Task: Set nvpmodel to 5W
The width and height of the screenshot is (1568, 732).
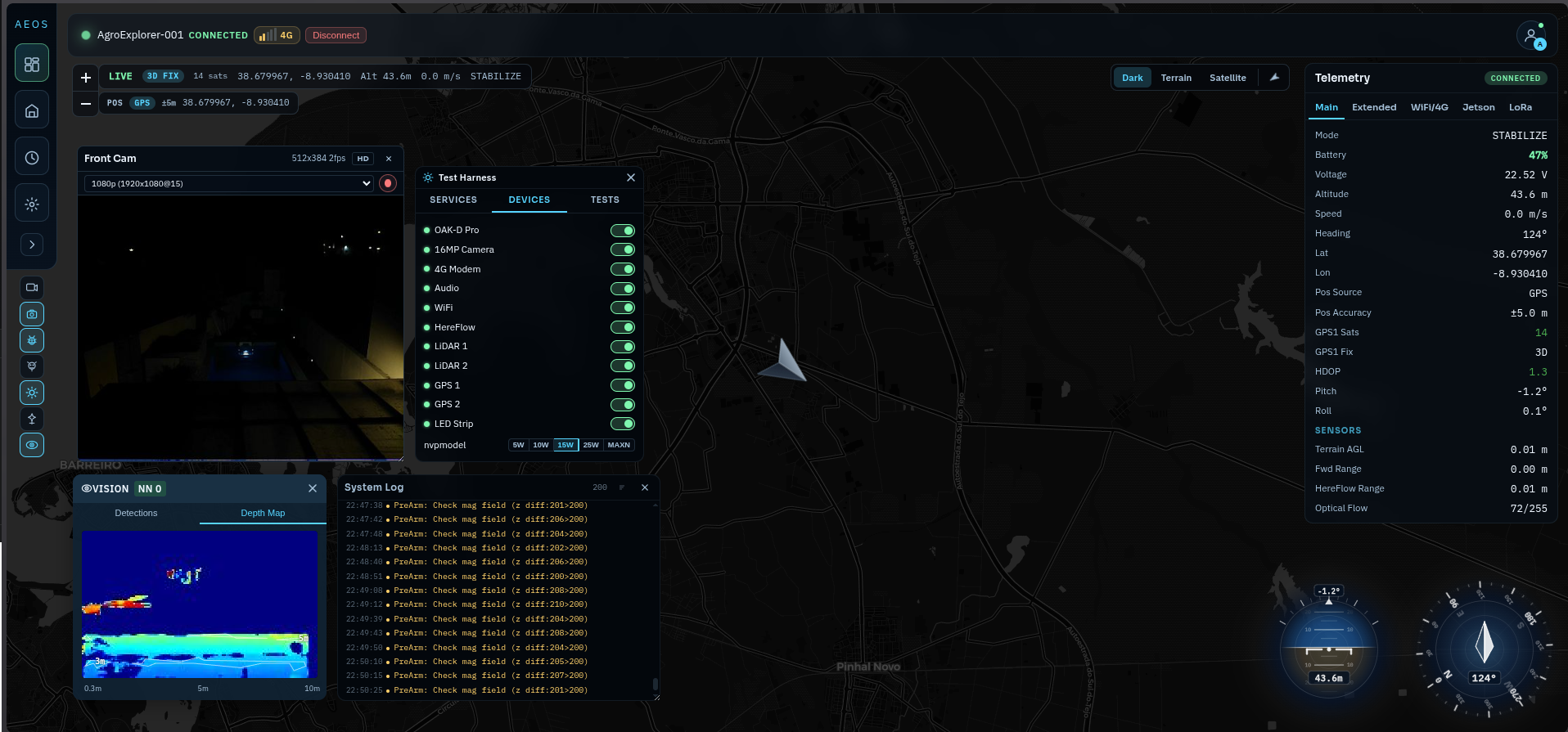Action: tap(518, 445)
